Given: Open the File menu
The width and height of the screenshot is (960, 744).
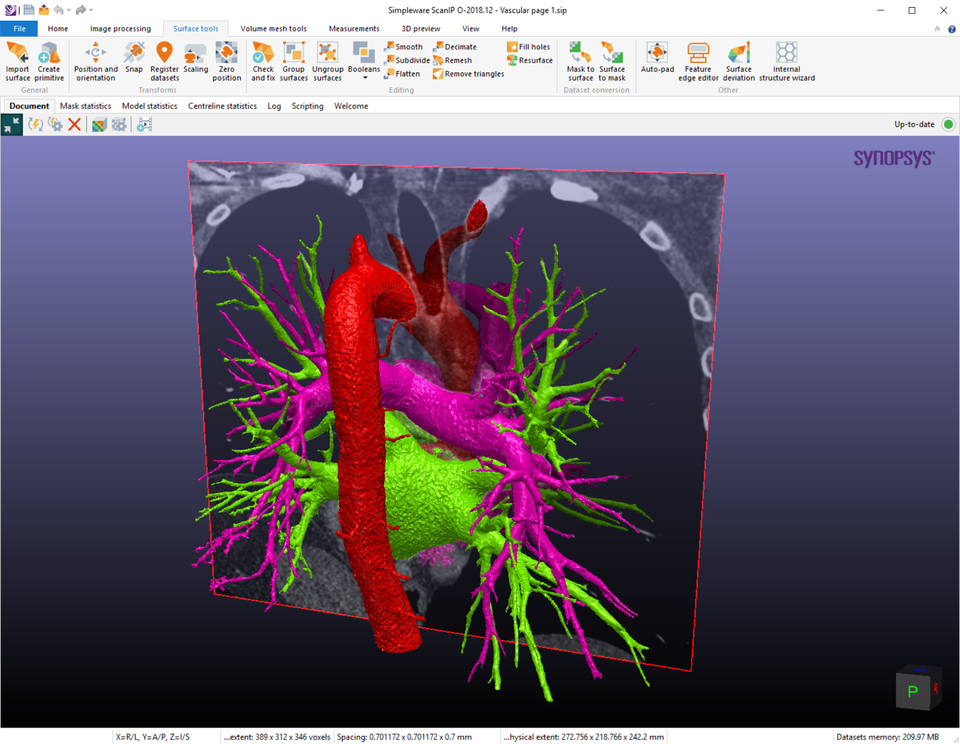Looking at the screenshot, I should coord(19,29).
